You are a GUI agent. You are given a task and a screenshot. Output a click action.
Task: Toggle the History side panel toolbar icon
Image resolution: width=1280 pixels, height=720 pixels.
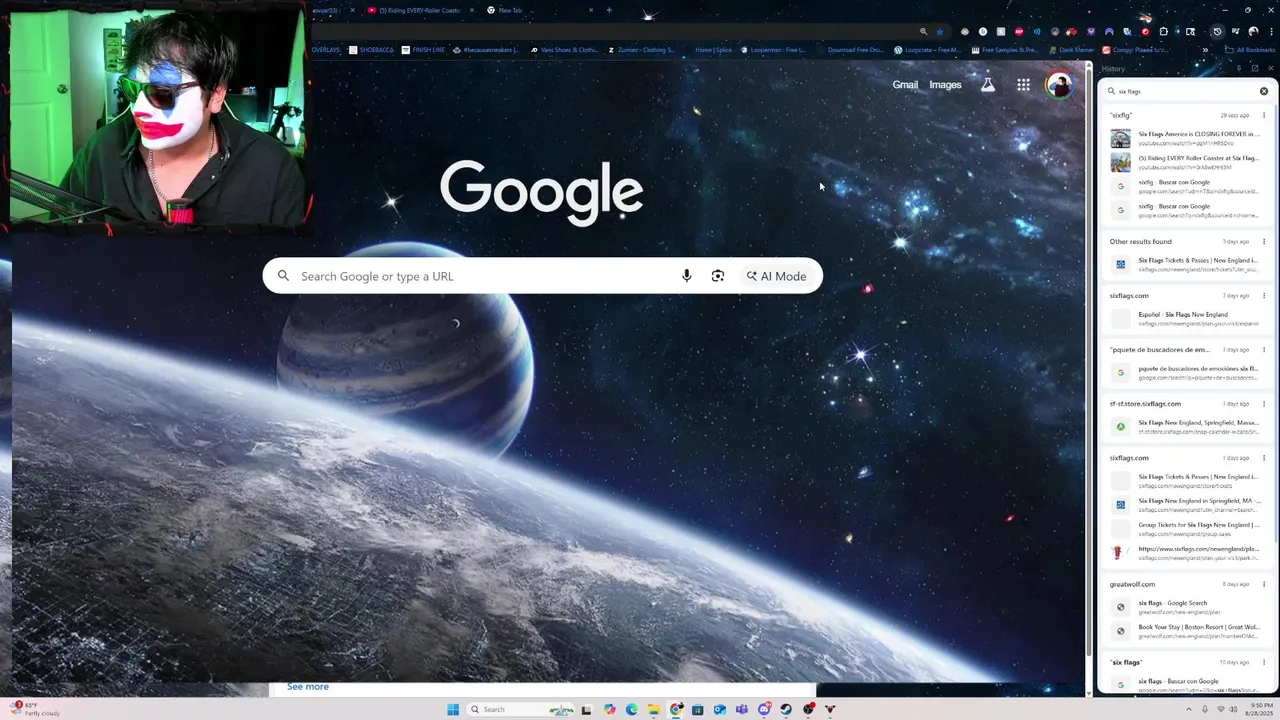1217,31
